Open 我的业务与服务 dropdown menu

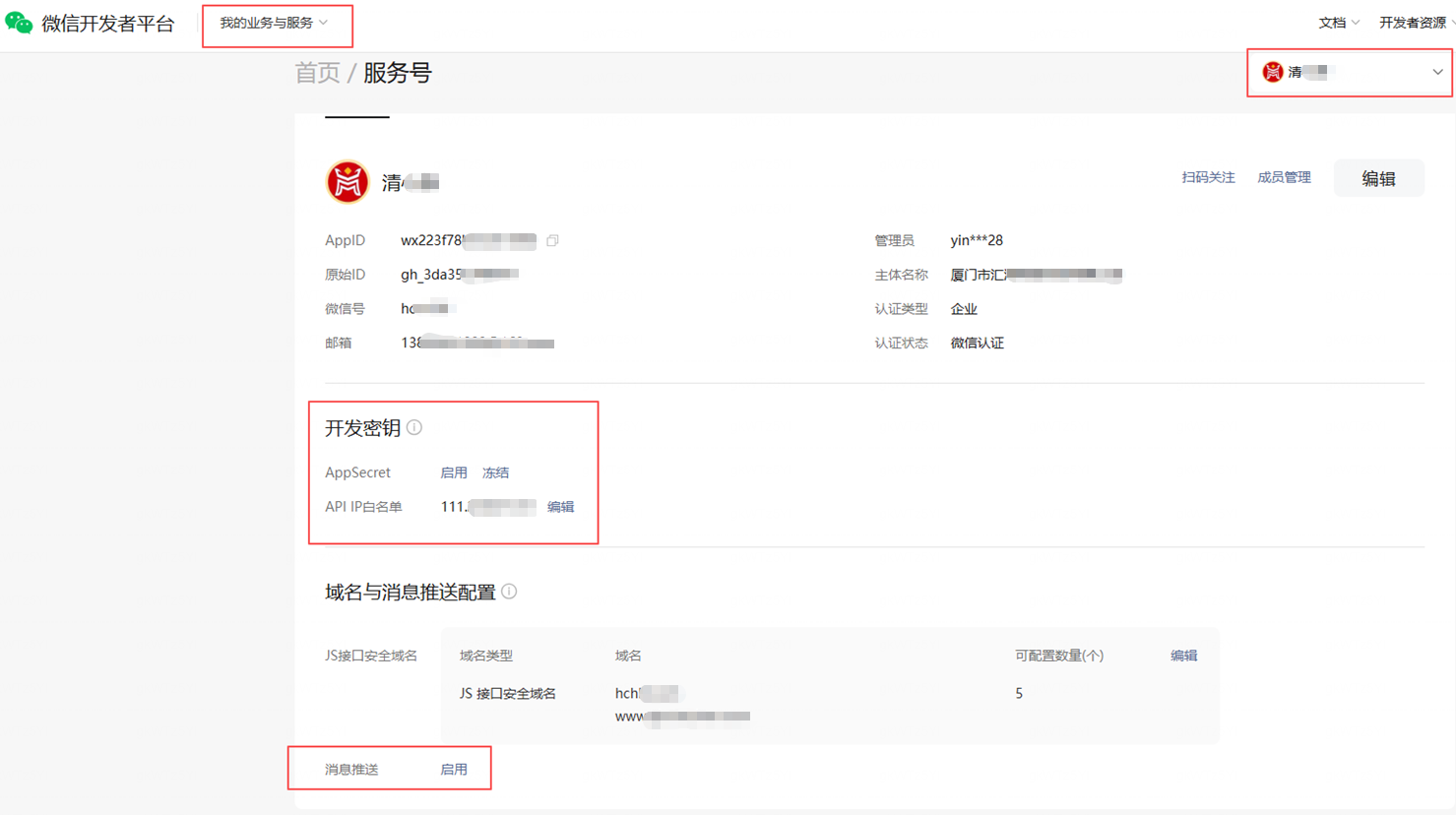(274, 23)
